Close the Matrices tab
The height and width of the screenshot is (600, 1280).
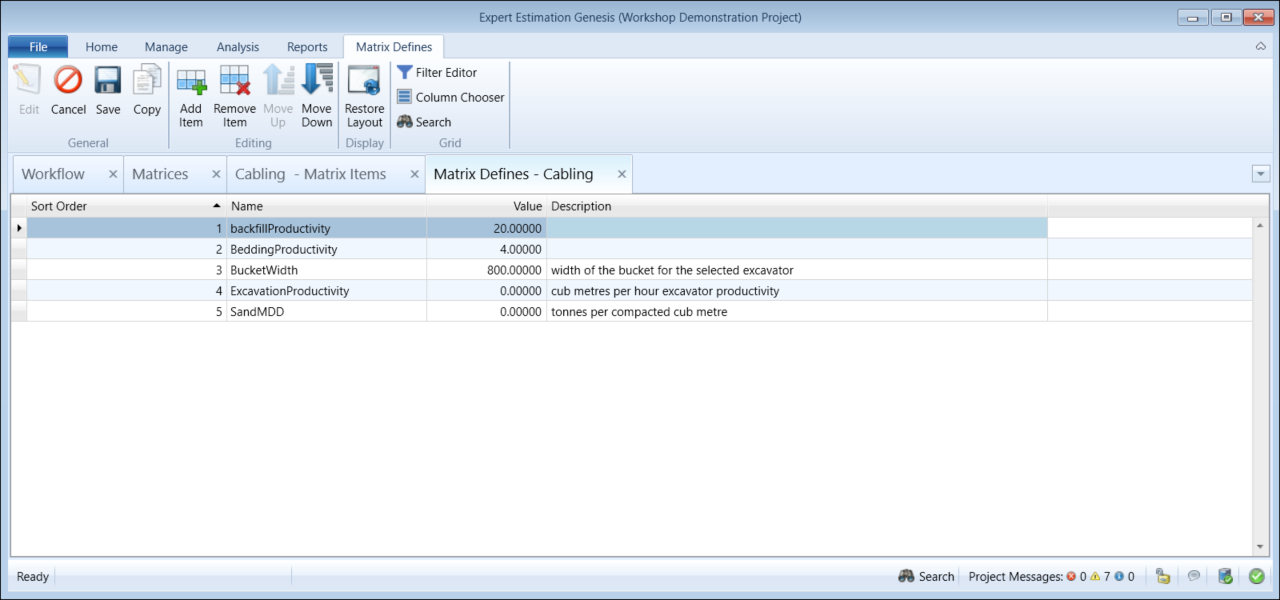coord(216,174)
